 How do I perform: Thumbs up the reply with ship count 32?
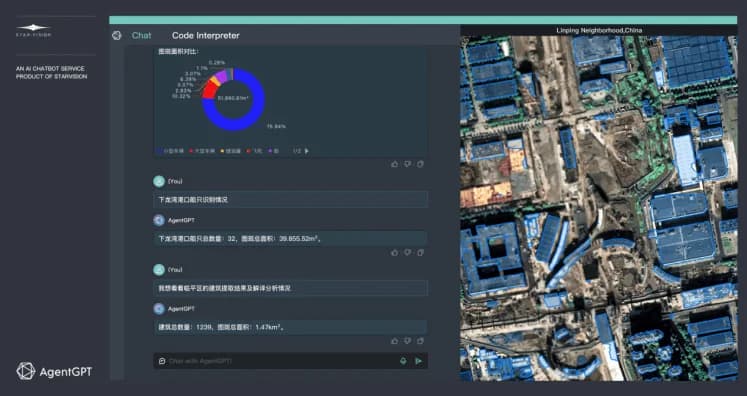pos(394,253)
